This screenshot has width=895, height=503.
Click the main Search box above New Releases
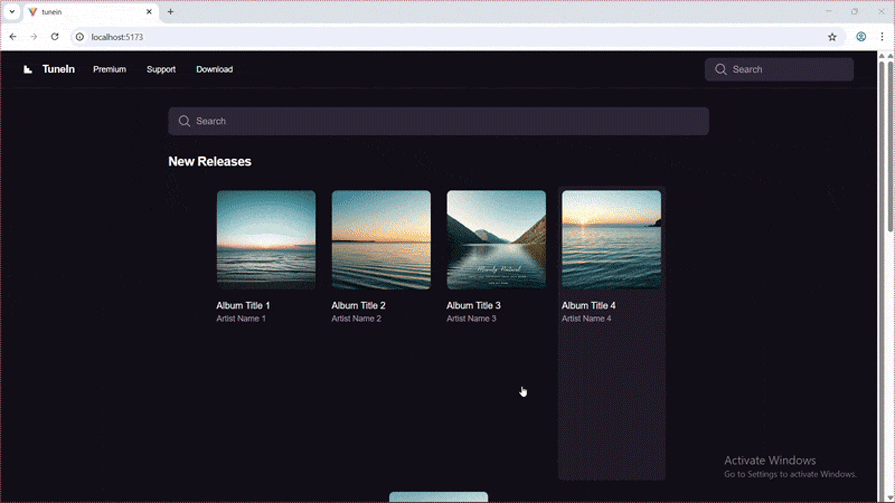(x=438, y=121)
